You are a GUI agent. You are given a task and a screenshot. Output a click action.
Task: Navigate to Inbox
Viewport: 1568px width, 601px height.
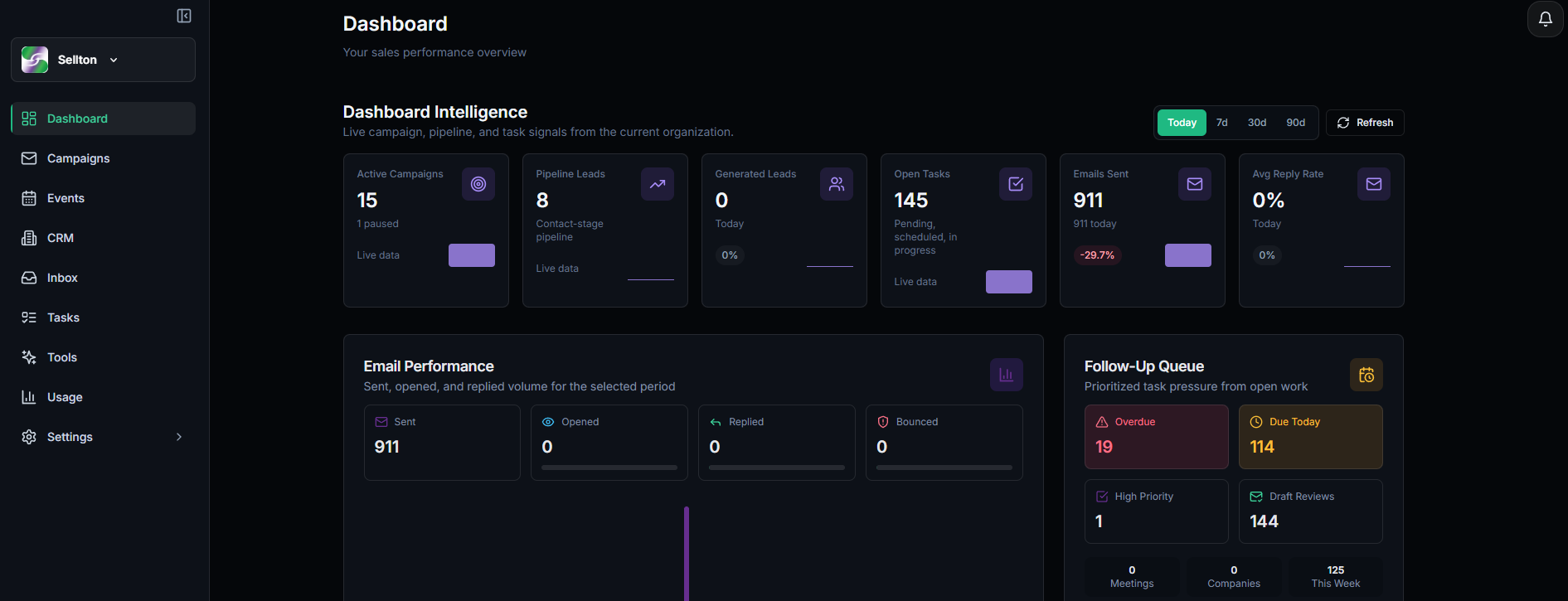(103, 278)
